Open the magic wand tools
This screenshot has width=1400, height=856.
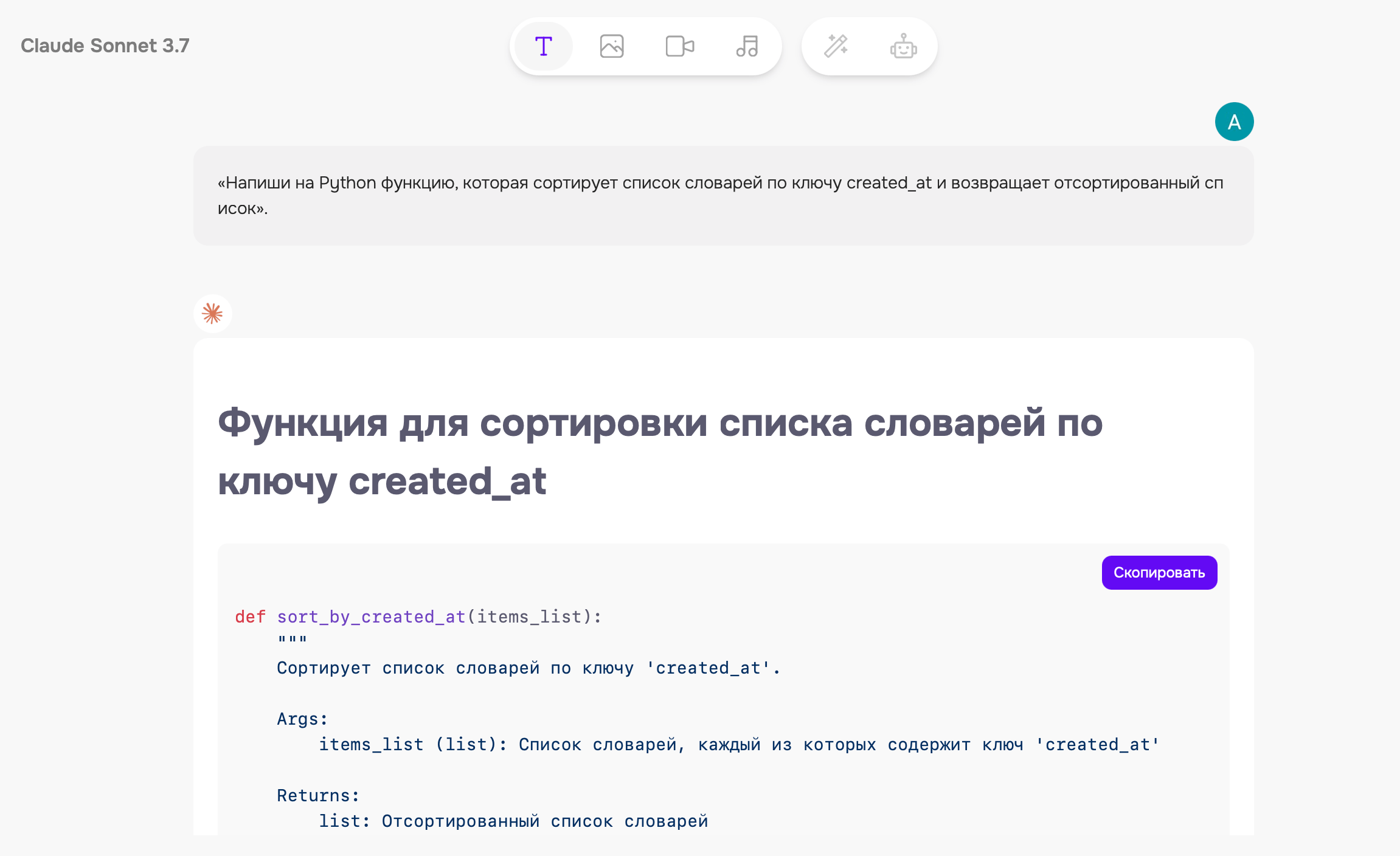pyautogui.click(x=836, y=46)
